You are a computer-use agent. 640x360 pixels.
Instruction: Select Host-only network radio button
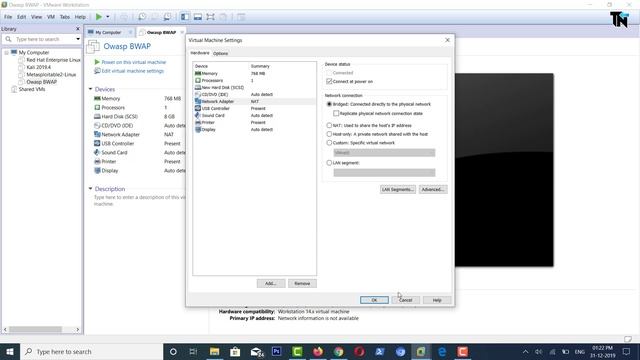click(x=329, y=134)
